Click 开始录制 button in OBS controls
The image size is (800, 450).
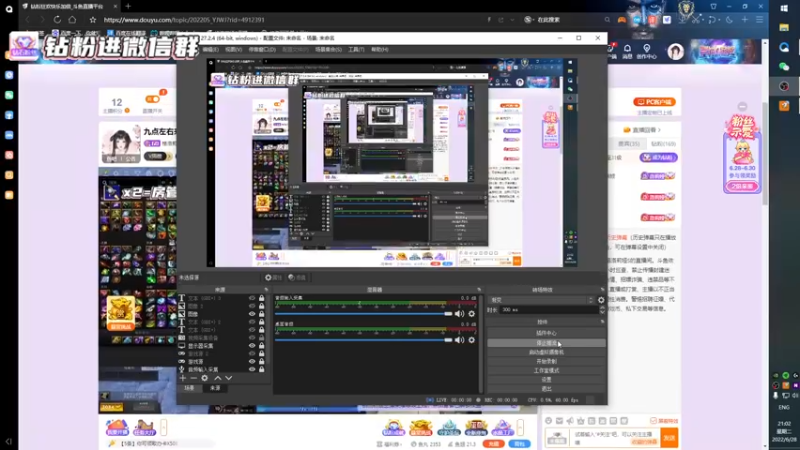[546, 361]
